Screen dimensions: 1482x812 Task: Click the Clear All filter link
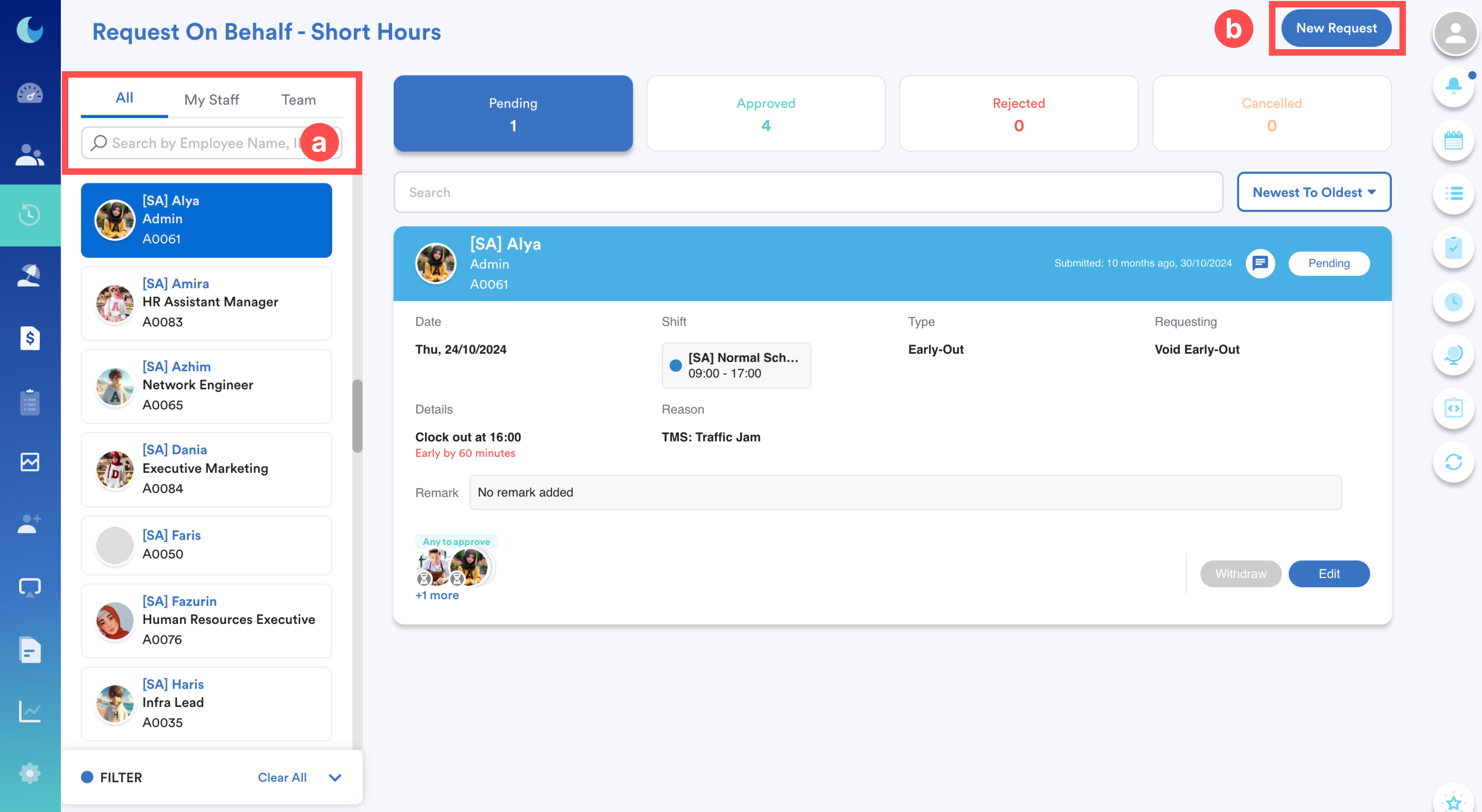pyautogui.click(x=282, y=777)
